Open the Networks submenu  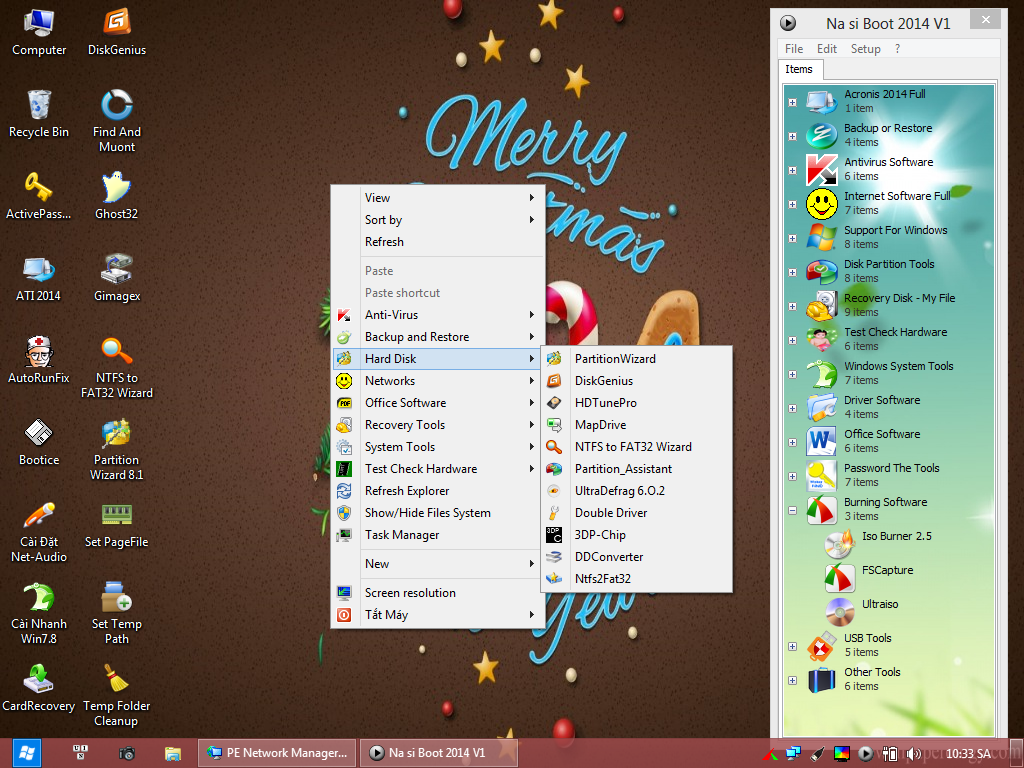(438, 381)
